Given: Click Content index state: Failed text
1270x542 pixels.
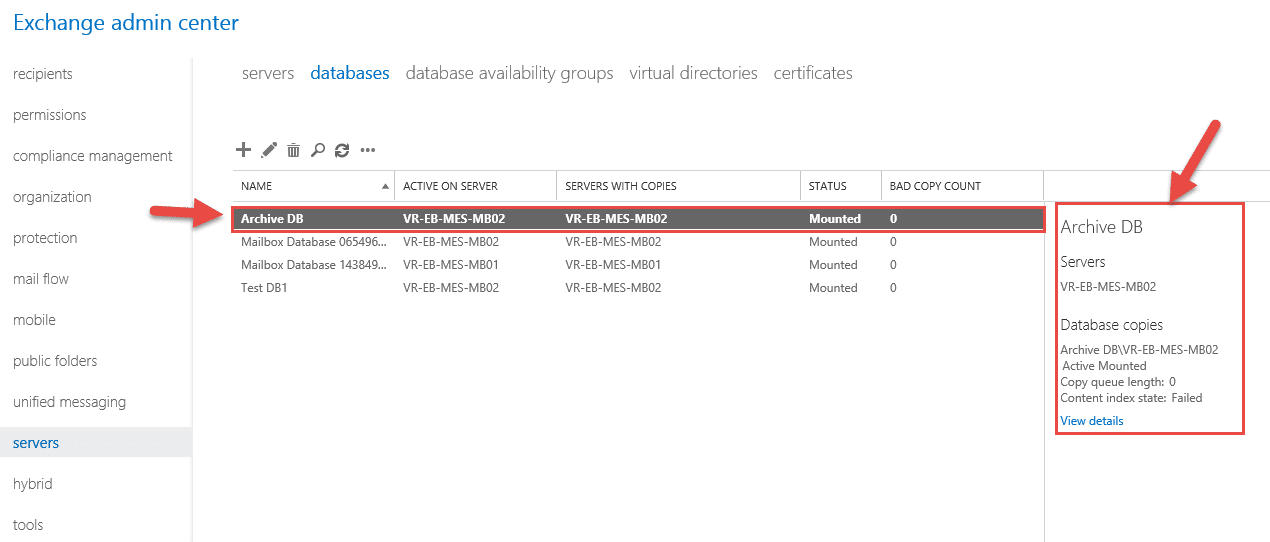Looking at the screenshot, I should (1131, 398).
